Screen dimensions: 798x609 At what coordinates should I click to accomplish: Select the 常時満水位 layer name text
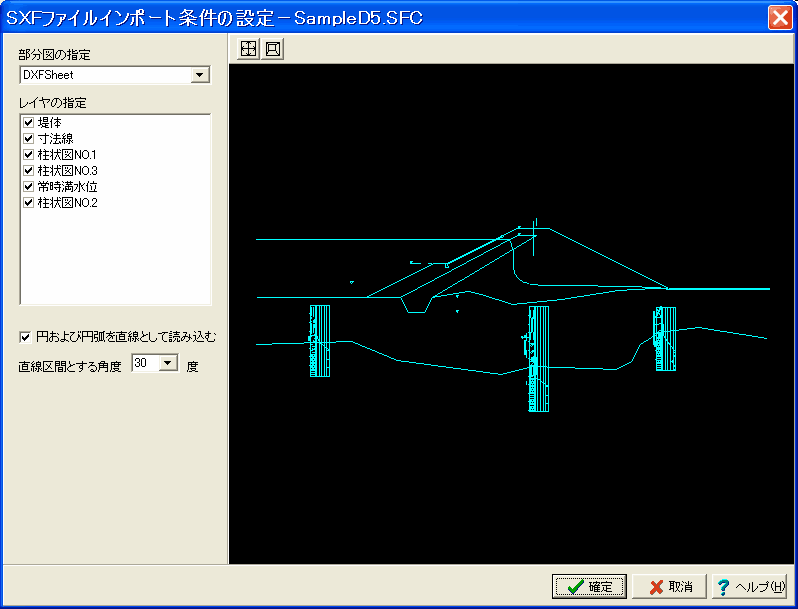click(68, 187)
